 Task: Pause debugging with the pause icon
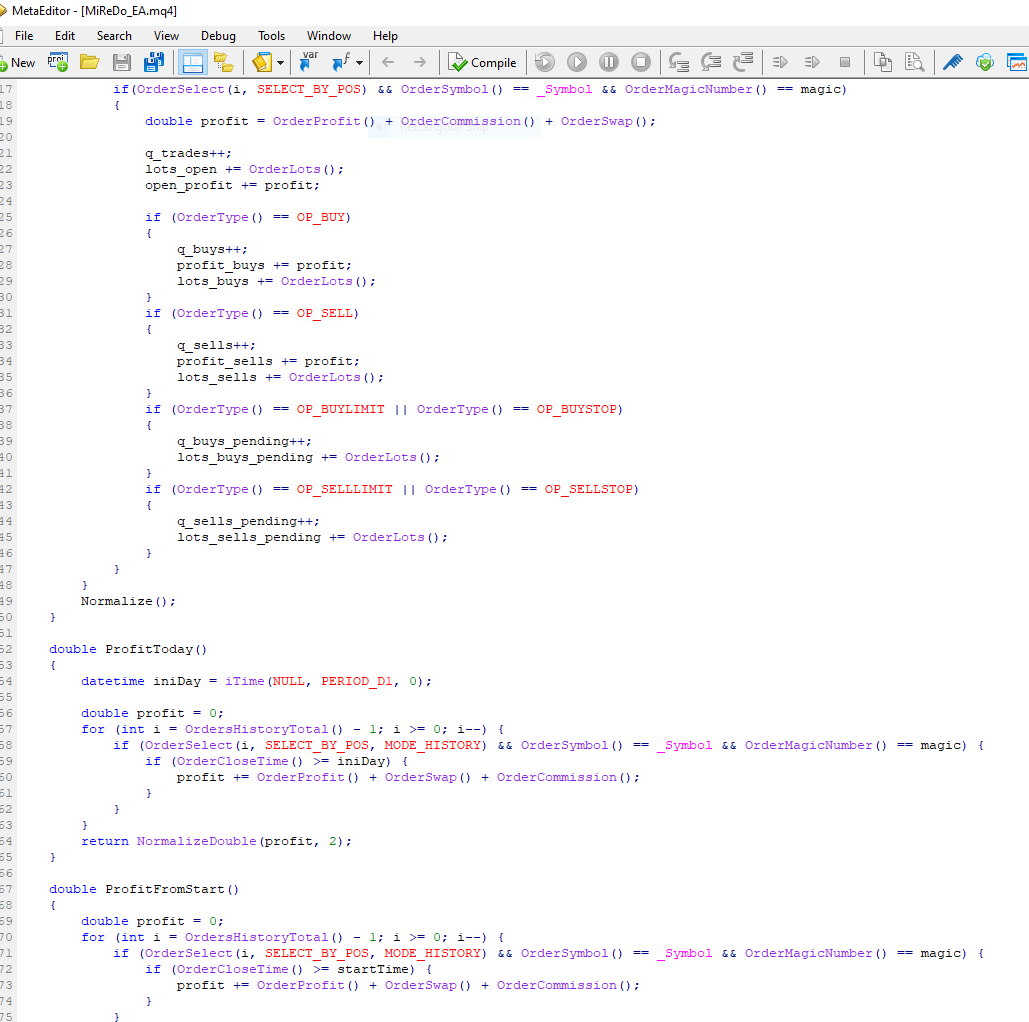(x=609, y=62)
